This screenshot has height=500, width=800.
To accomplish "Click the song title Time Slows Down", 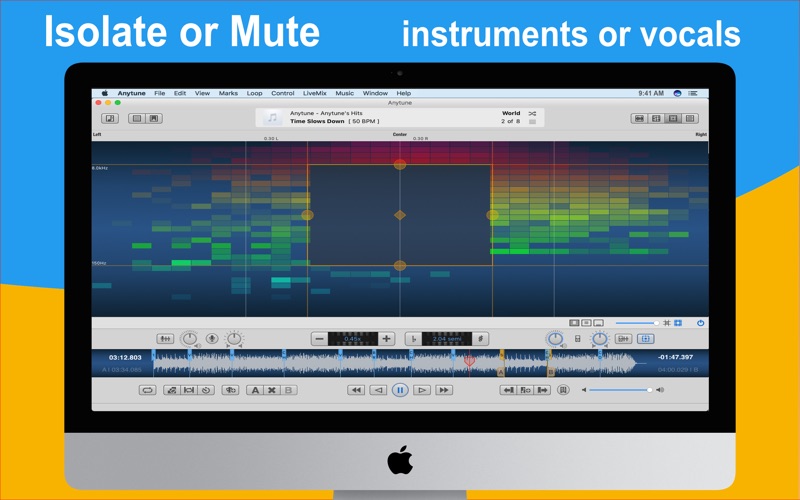I will [317, 121].
